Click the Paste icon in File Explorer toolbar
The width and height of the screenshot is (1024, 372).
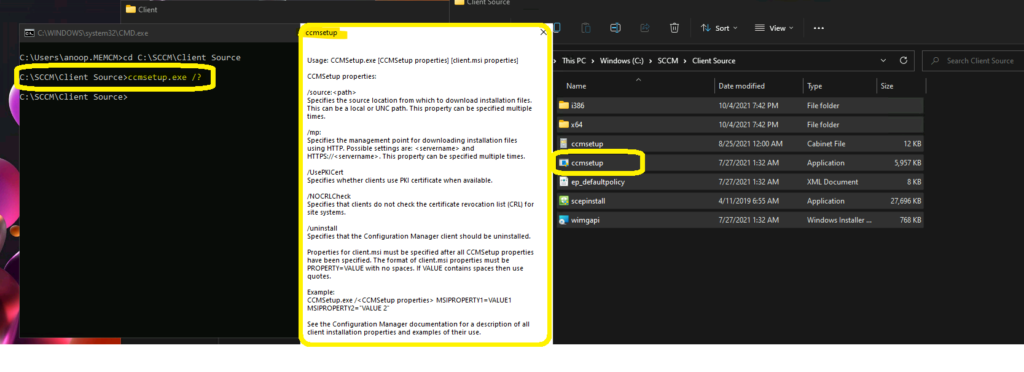[x=586, y=28]
